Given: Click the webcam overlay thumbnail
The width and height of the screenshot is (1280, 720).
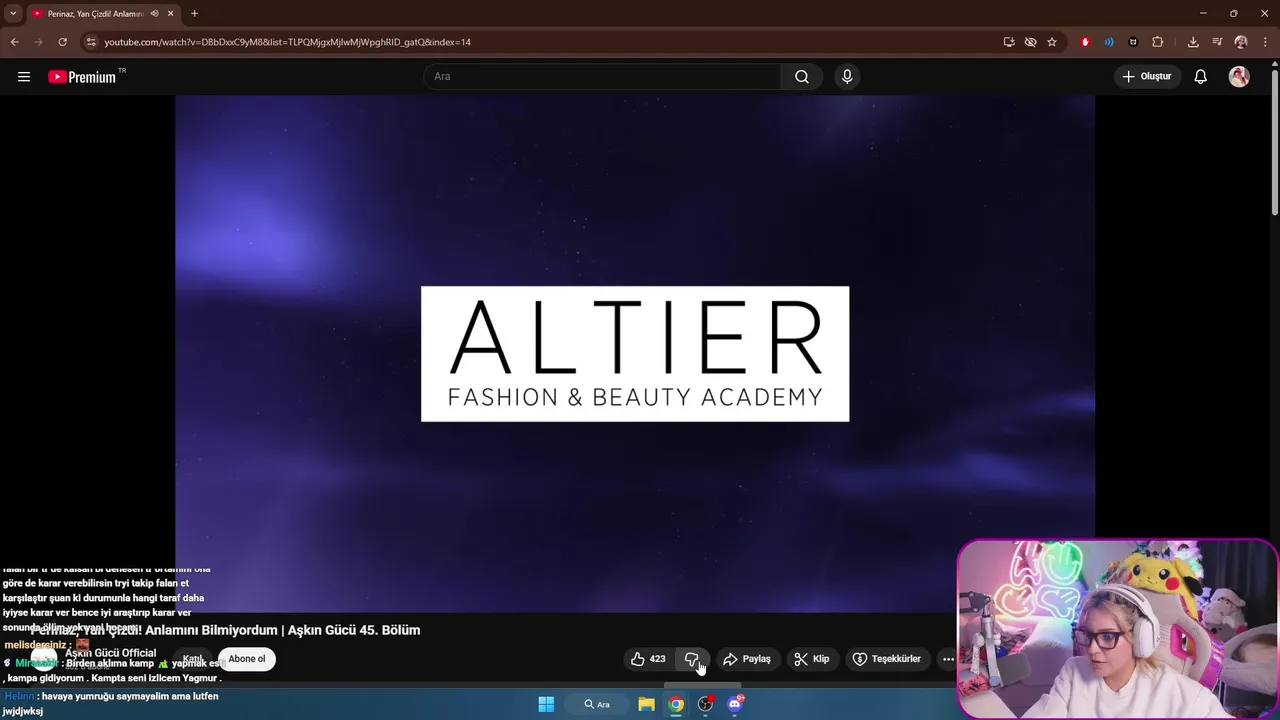Looking at the screenshot, I should (x=1117, y=629).
